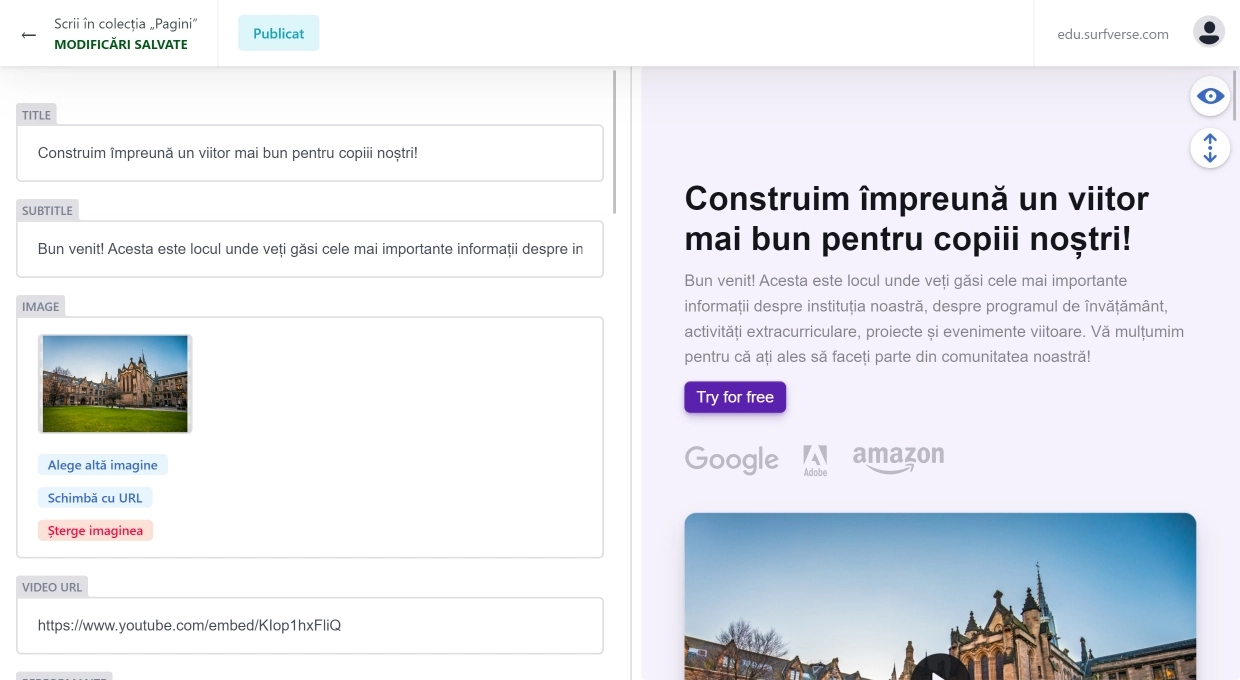Open the user account avatar menu
This screenshot has height=680, width=1240.
coord(1209,31)
